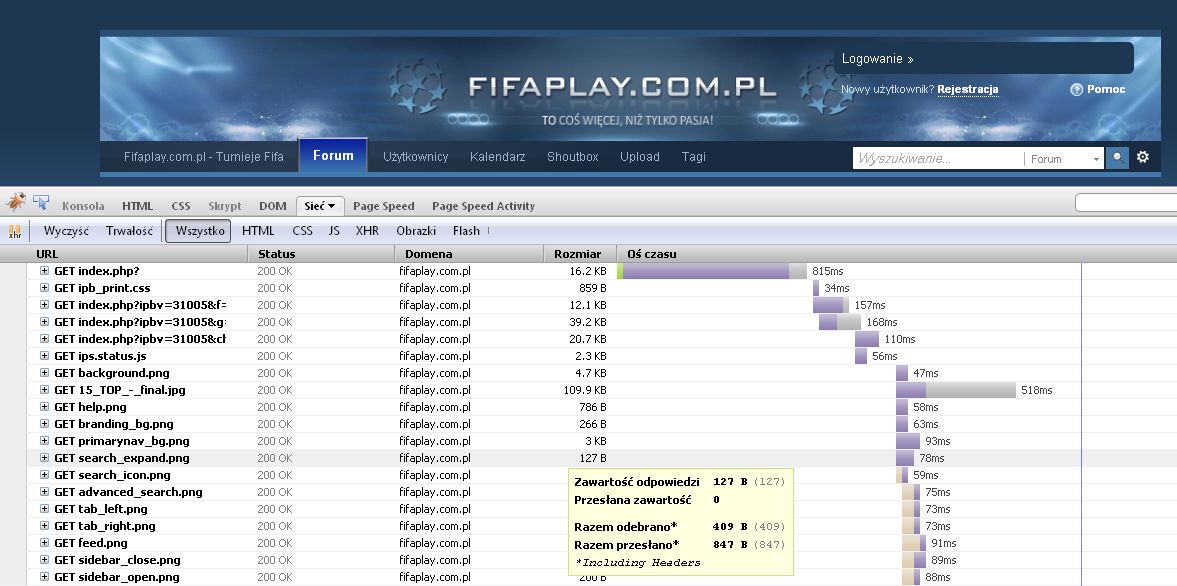Expand the GET sidebar_close.png request
This screenshot has width=1177, height=586.
click(x=44, y=560)
